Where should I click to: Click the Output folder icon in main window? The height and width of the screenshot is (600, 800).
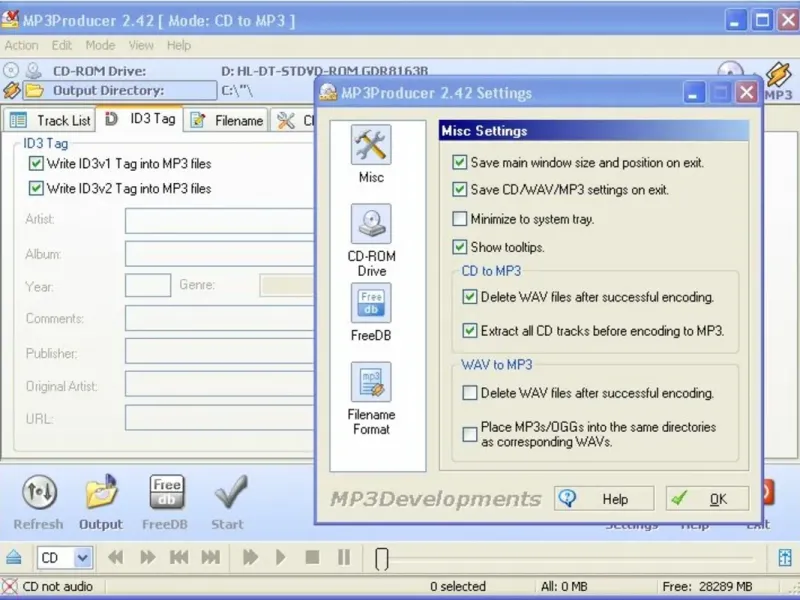[x=102, y=491]
